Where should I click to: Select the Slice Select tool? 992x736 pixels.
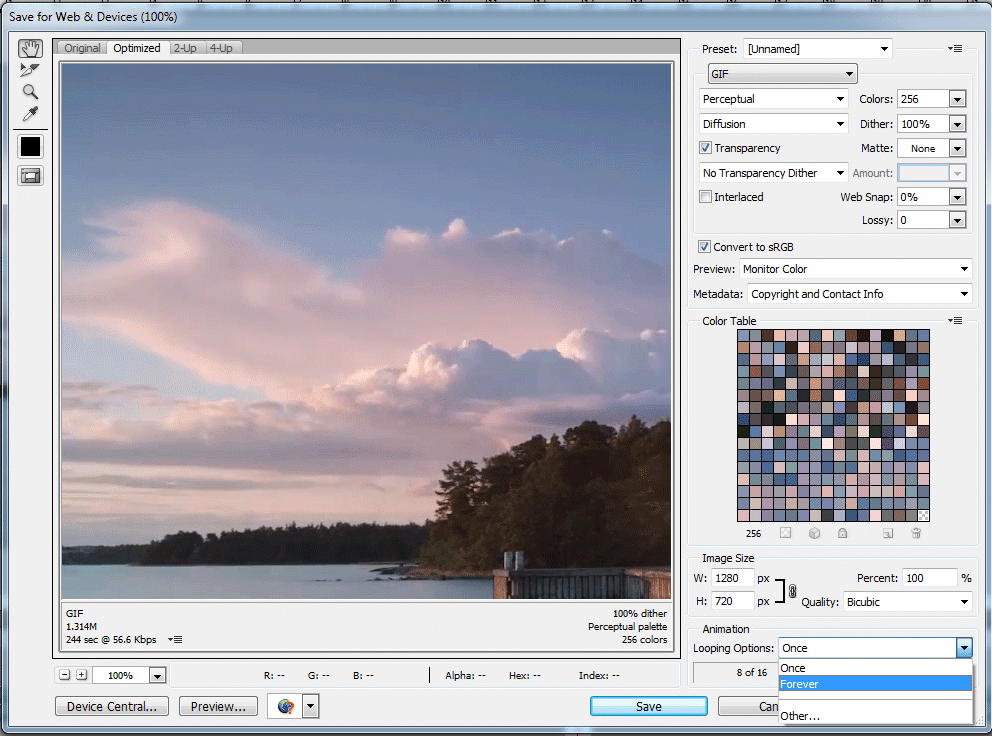click(x=30, y=70)
